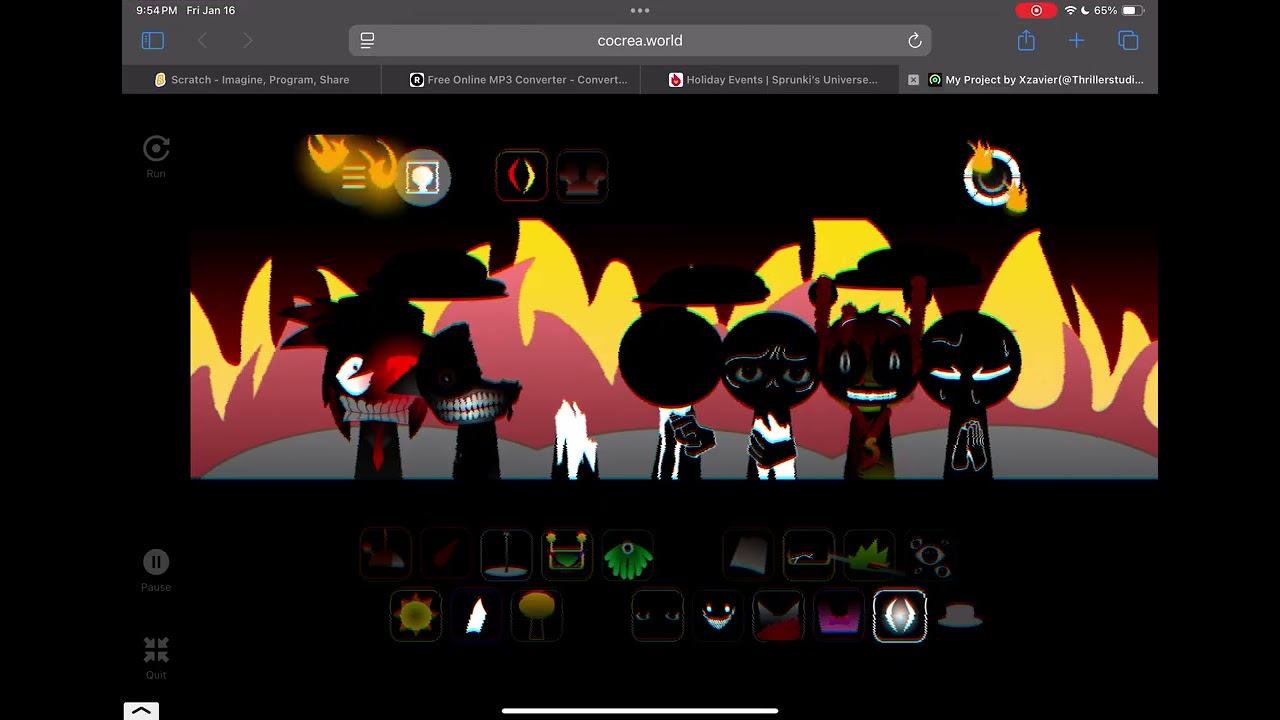Select the dim red hat icon at top
This screenshot has height=720, width=1280.
click(582, 175)
